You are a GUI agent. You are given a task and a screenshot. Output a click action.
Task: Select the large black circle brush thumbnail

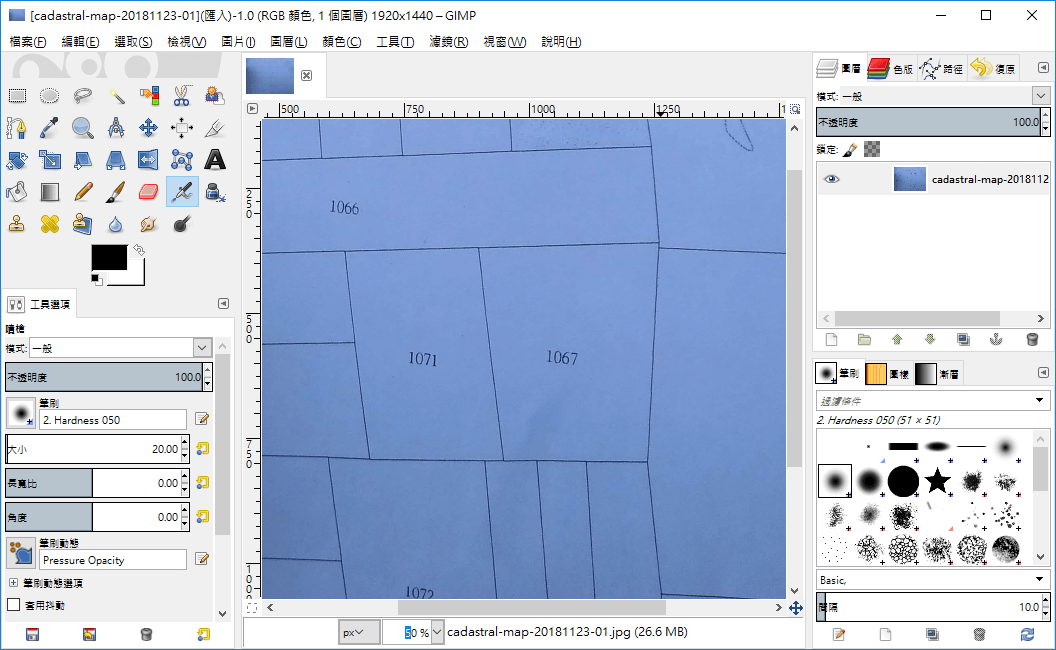[902, 480]
